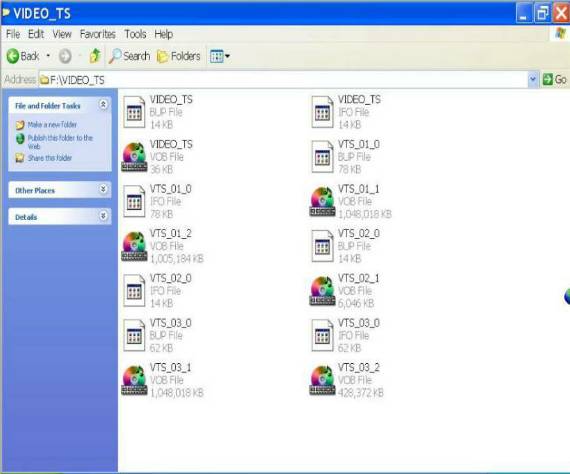
Task: Go up one folder level icon
Action: pyautogui.click(x=95, y=56)
